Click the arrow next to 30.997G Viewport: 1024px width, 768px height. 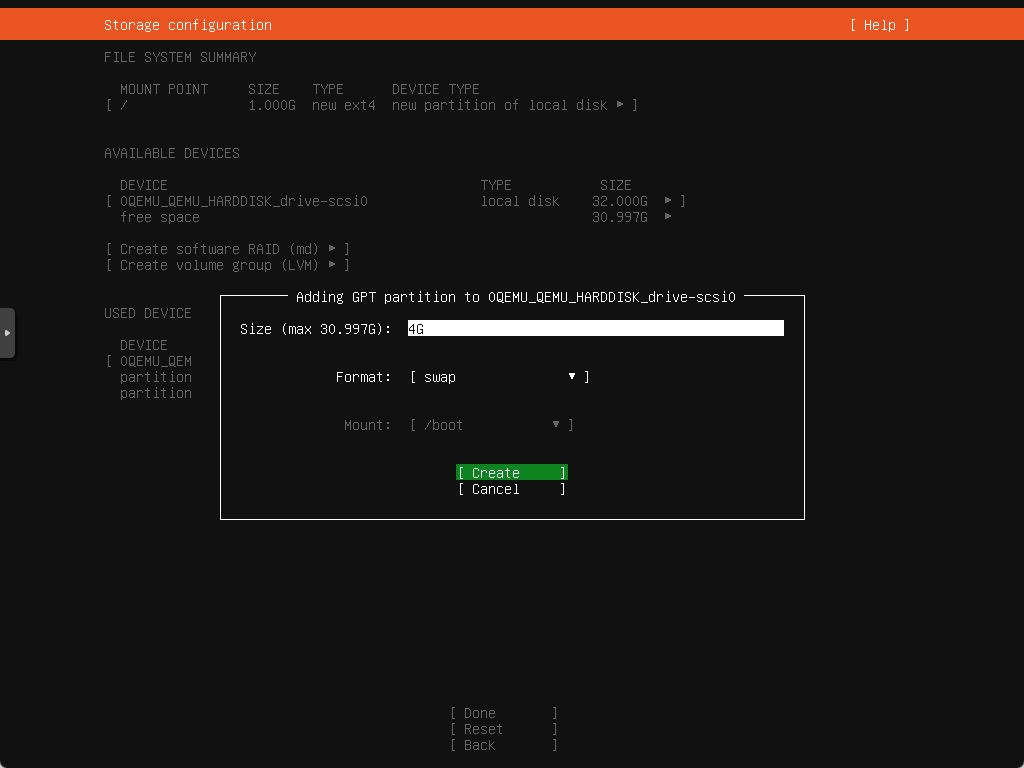(668, 217)
